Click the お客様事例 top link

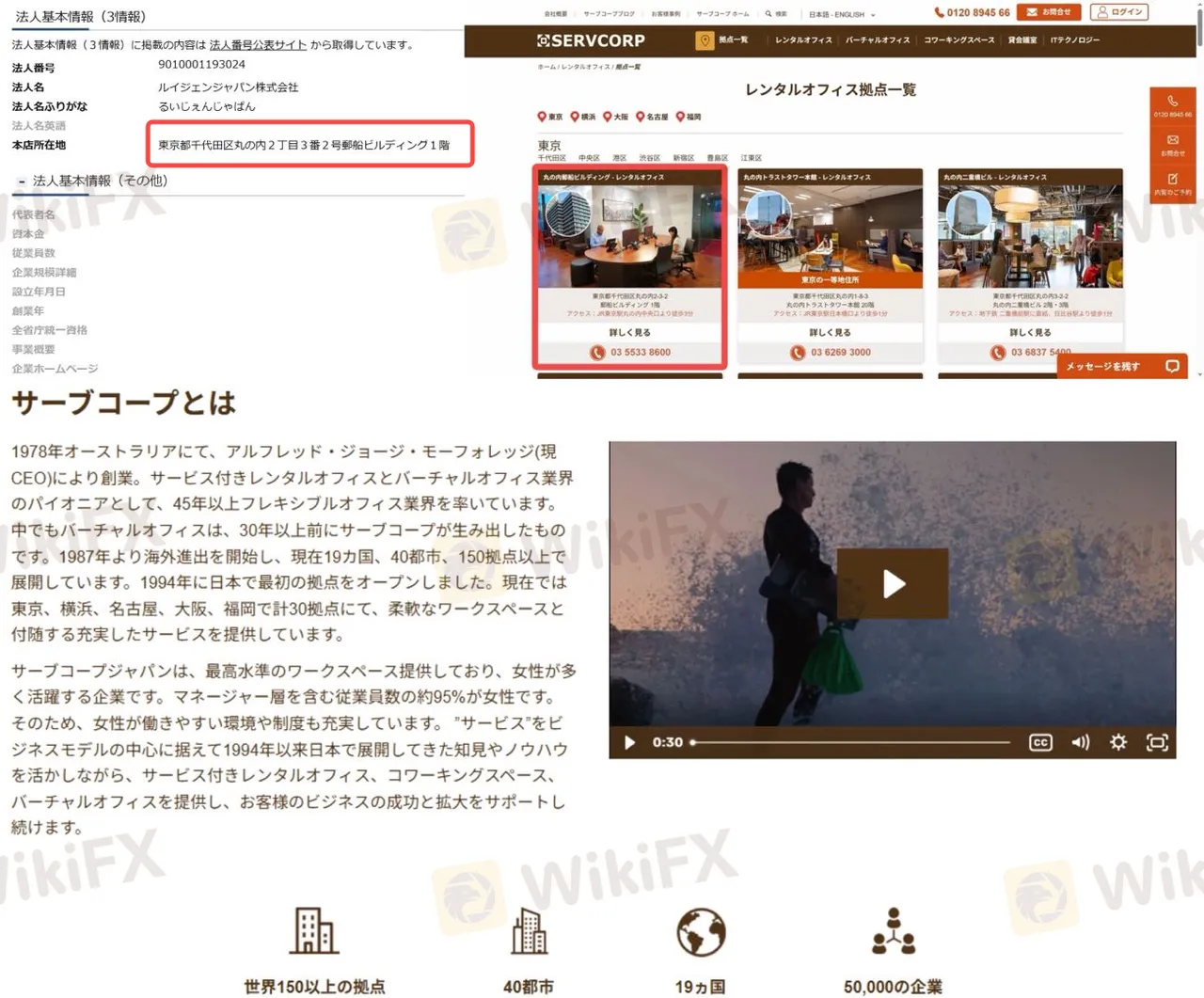666,14
